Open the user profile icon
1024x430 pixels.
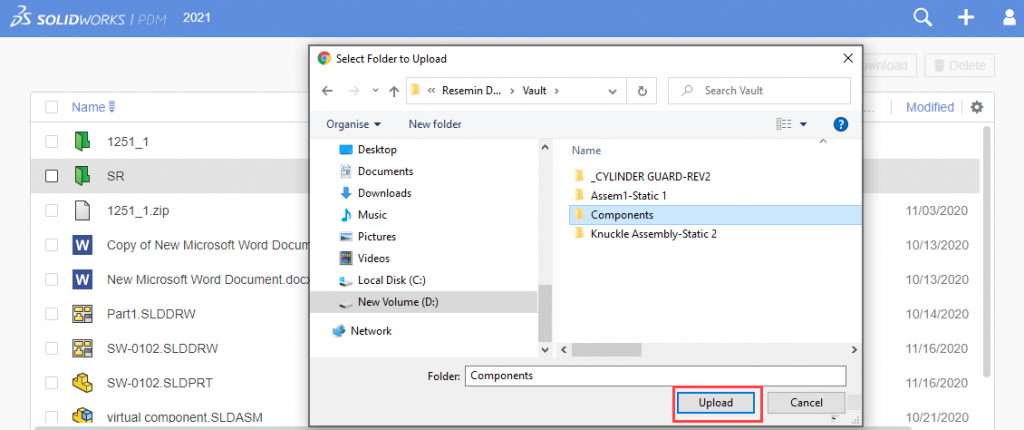pyautogui.click(x=1009, y=18)
